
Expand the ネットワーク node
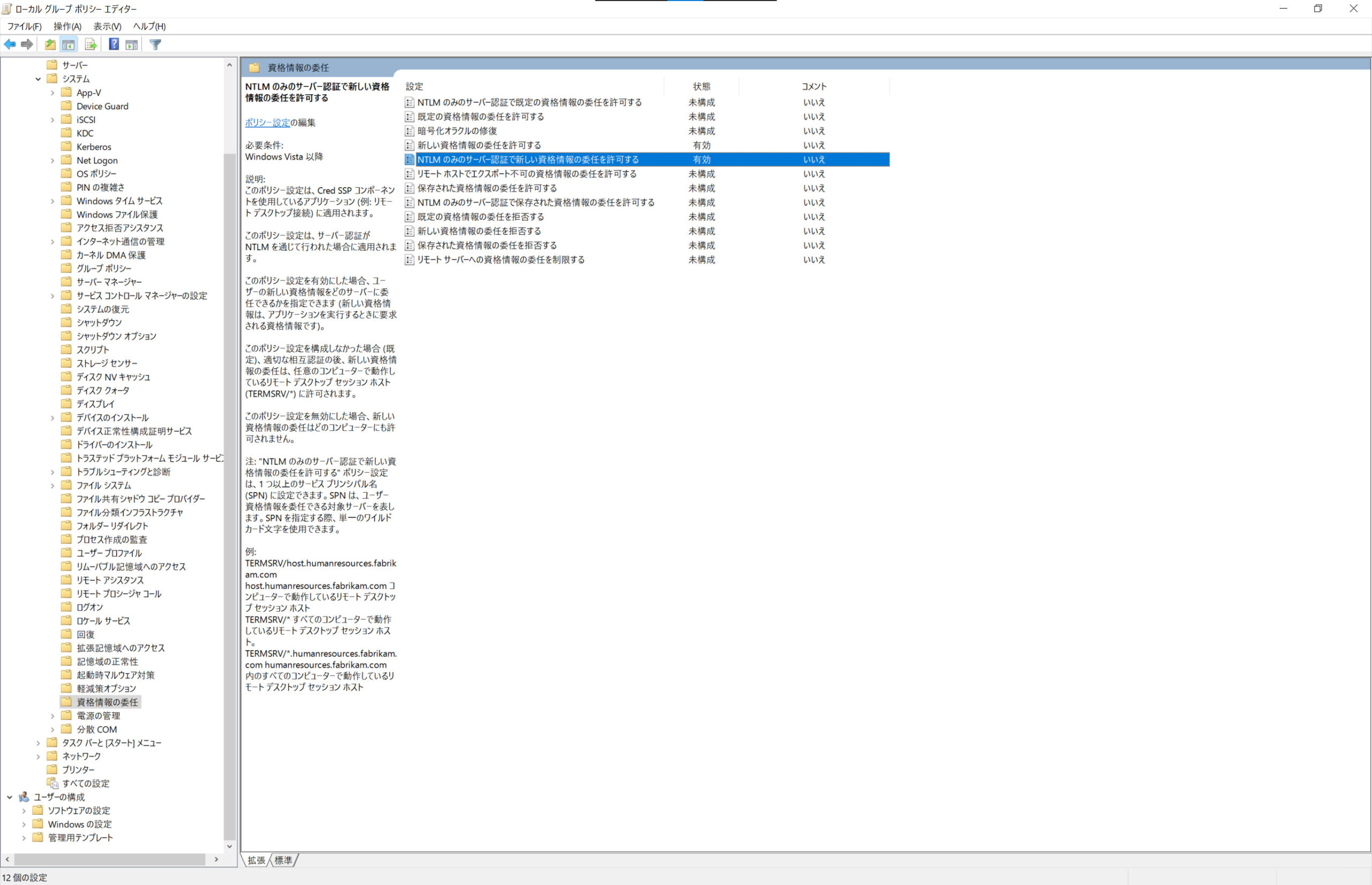38,756
